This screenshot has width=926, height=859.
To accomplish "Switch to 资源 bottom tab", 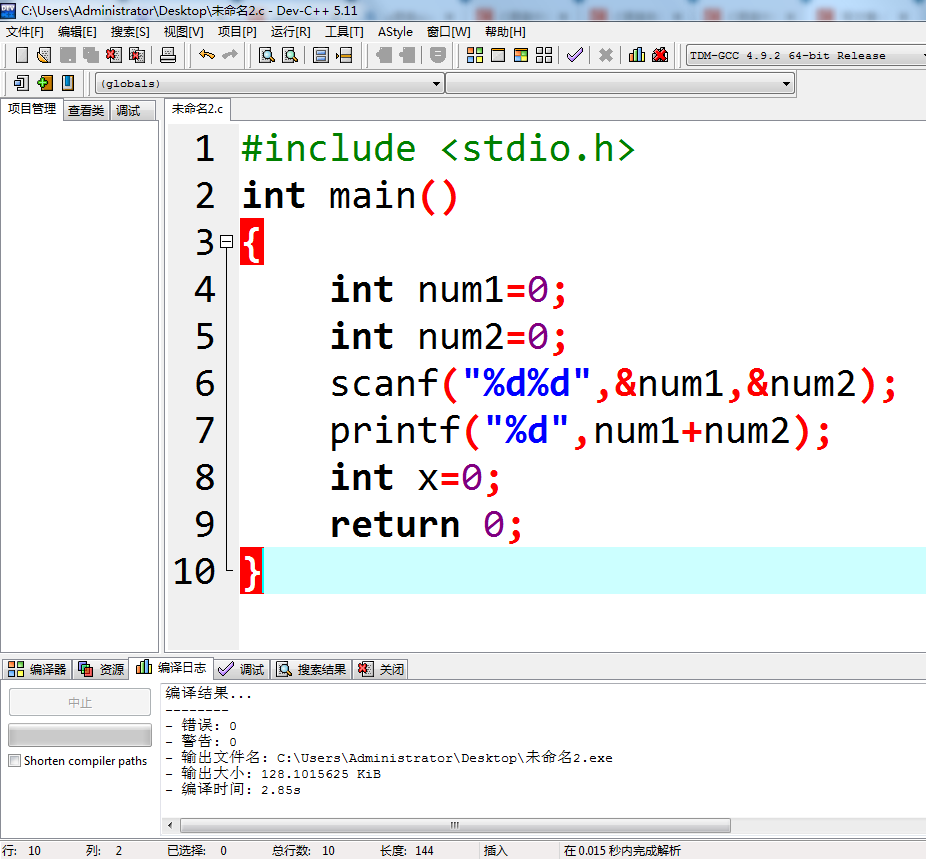I will (101, 669).
